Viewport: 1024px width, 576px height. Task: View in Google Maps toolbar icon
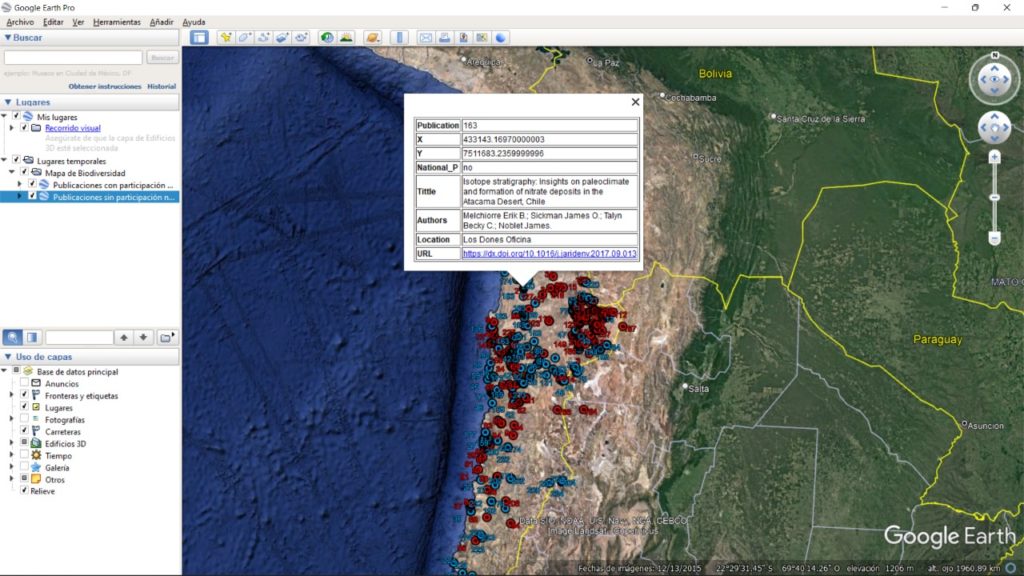482,38
